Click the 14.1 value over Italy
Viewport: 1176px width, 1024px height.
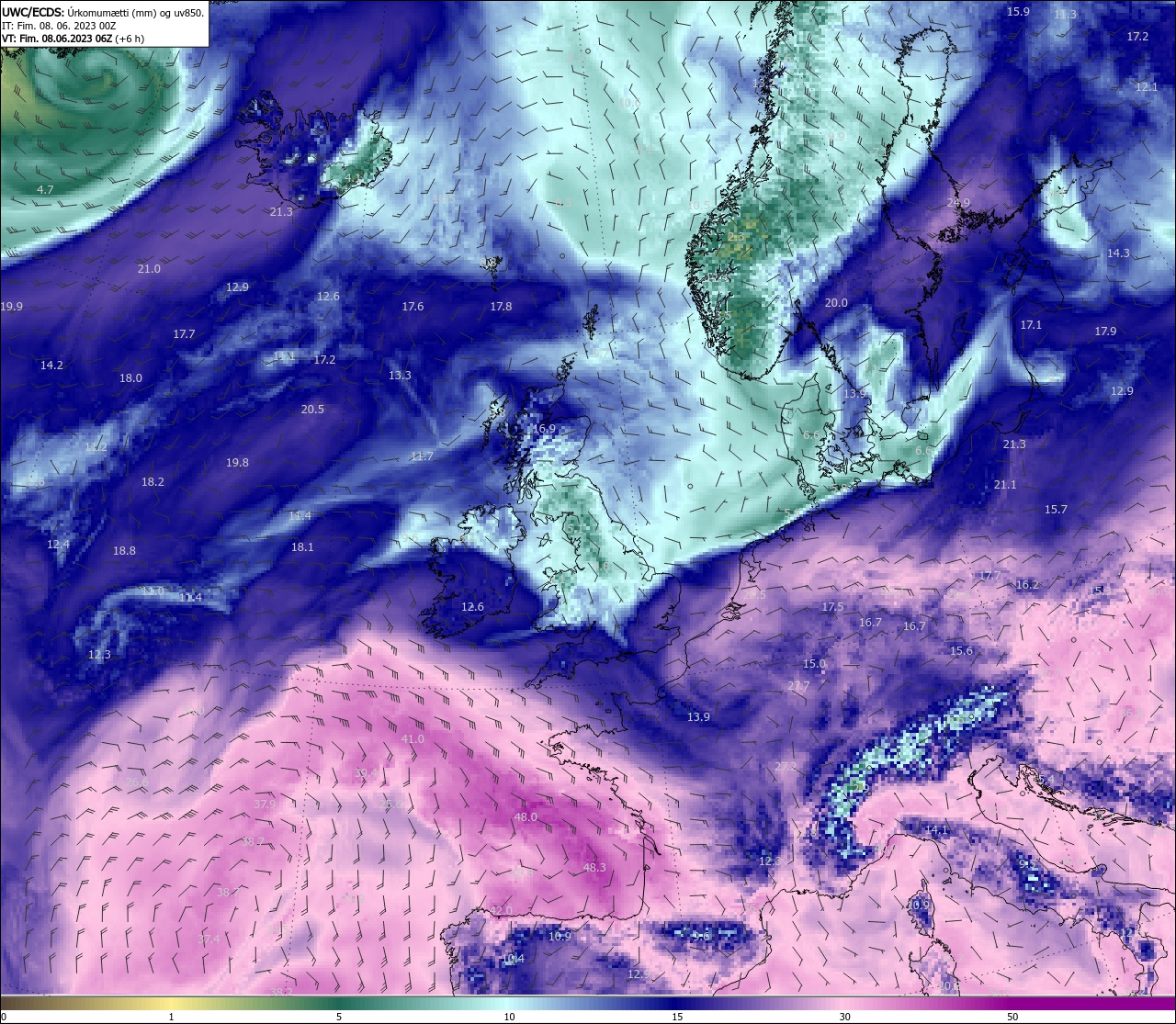click(936, 830)
